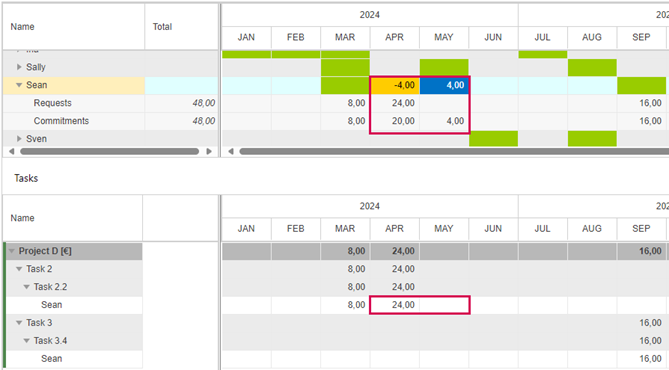
Task: Expand the Sven resource row
Action: click(x=19, y=139)
